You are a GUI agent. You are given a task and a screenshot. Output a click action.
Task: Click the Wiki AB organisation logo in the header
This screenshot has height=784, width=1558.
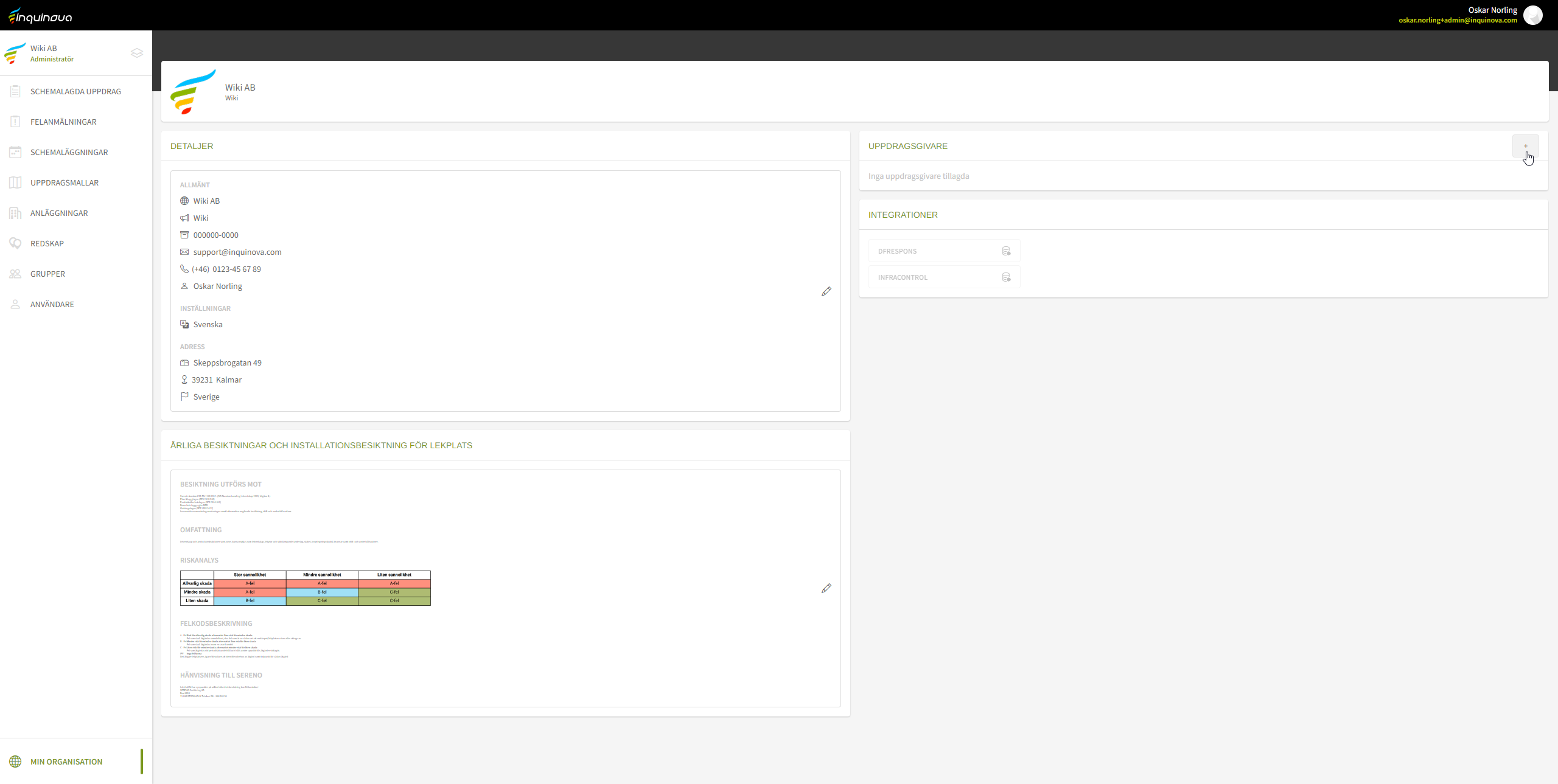(x=193, y=91)
